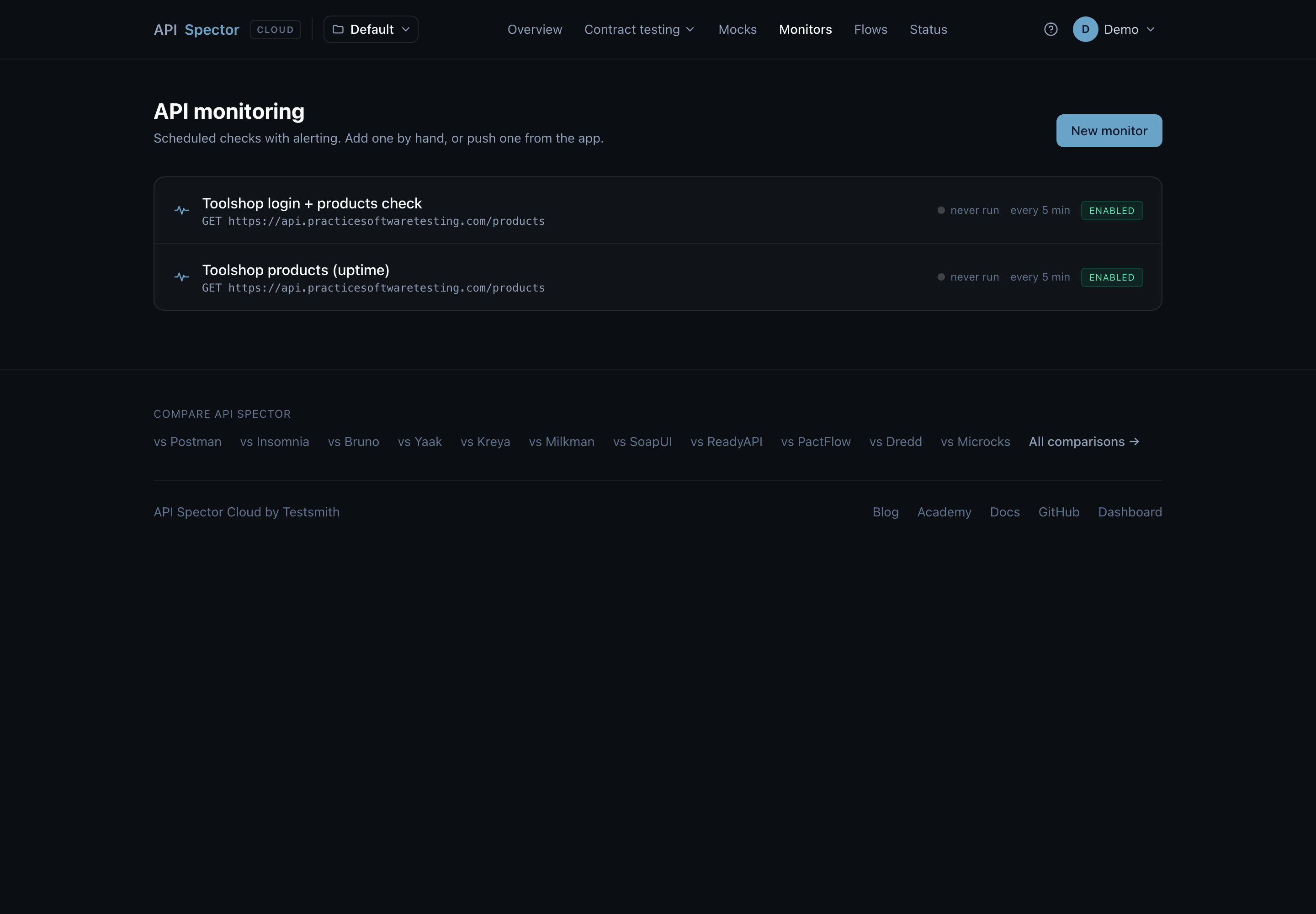Image resolution: width=1316 pixels, height=914 pixels.
Task: Open the vs ReadyAPI comparison
Action: [726, 441]
